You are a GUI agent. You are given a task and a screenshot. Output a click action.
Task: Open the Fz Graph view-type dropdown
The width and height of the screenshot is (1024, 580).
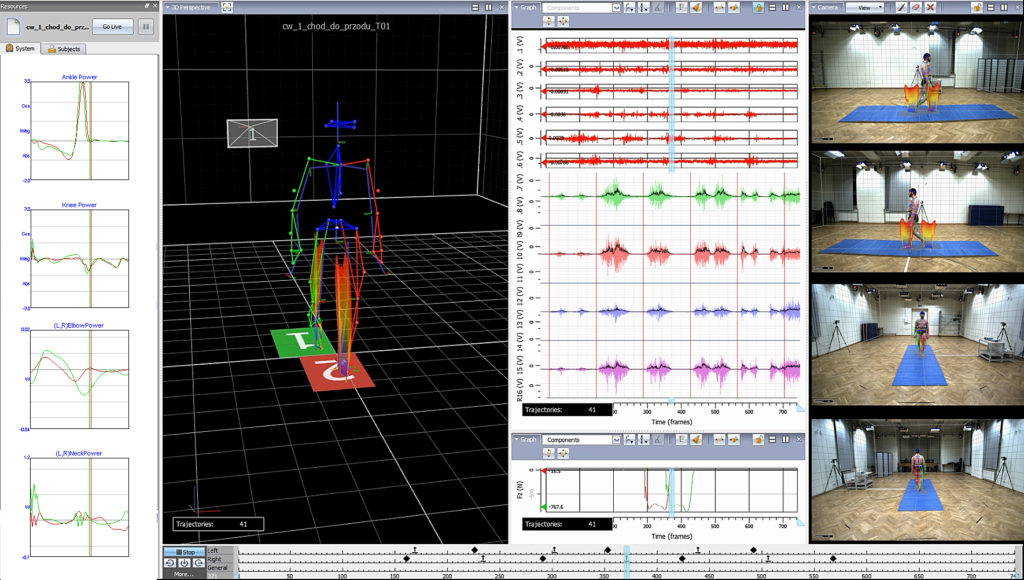click(526, 440)
